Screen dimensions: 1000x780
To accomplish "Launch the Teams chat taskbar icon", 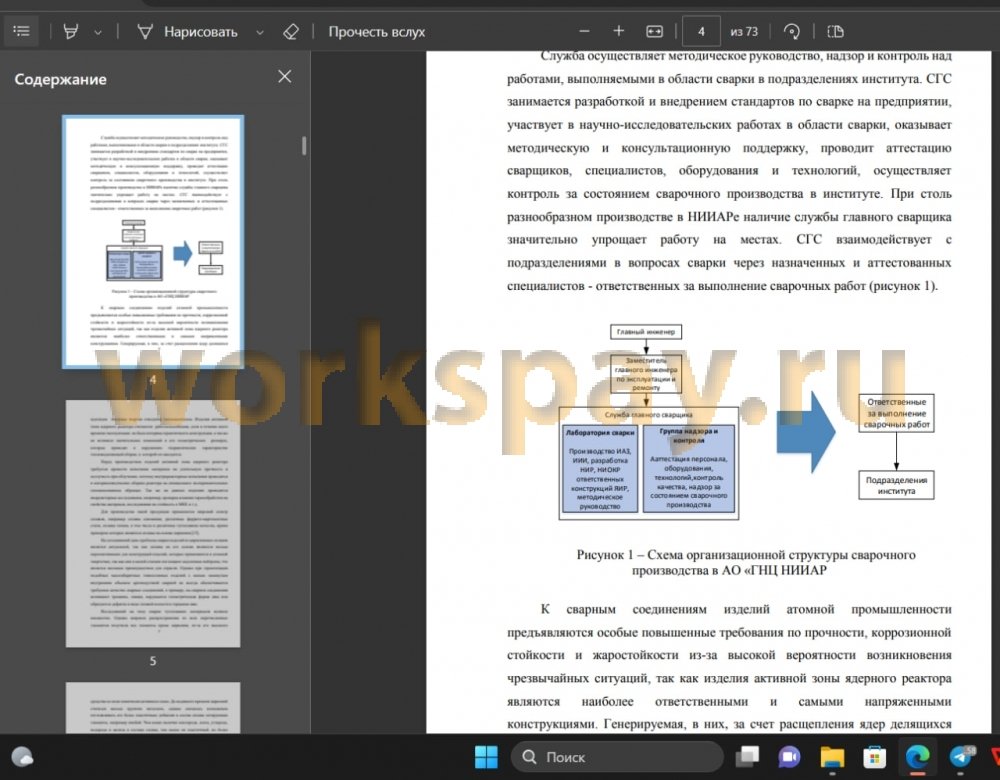I will point(790,757).
